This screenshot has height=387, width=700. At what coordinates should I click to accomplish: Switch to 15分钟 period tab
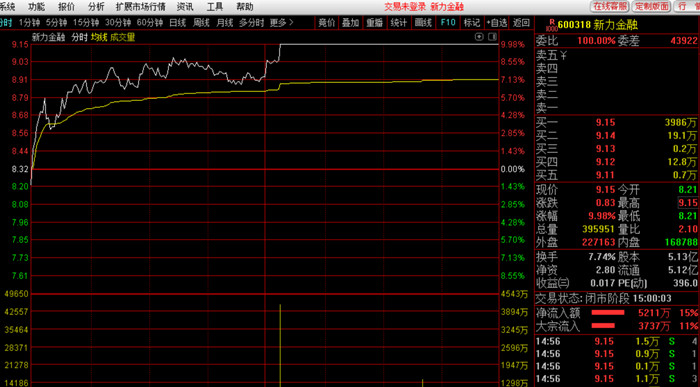point(86,22)
